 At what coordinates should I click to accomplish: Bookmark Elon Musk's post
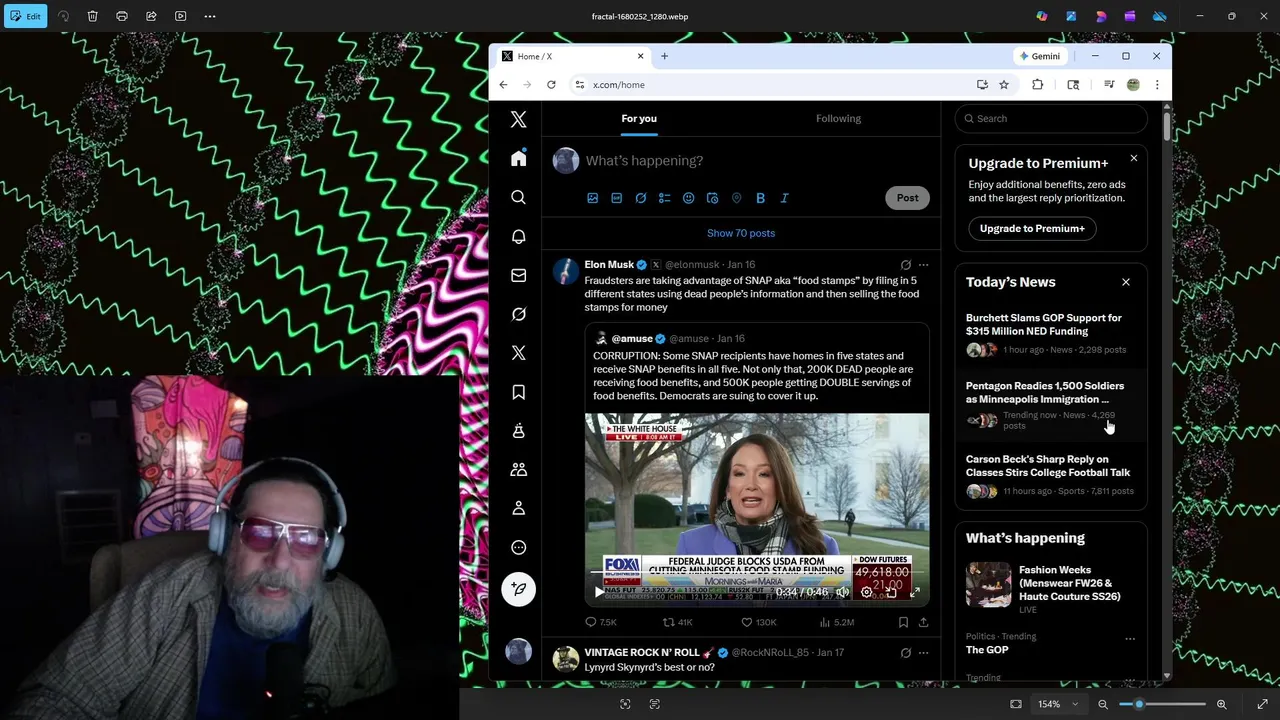point(903,622)
